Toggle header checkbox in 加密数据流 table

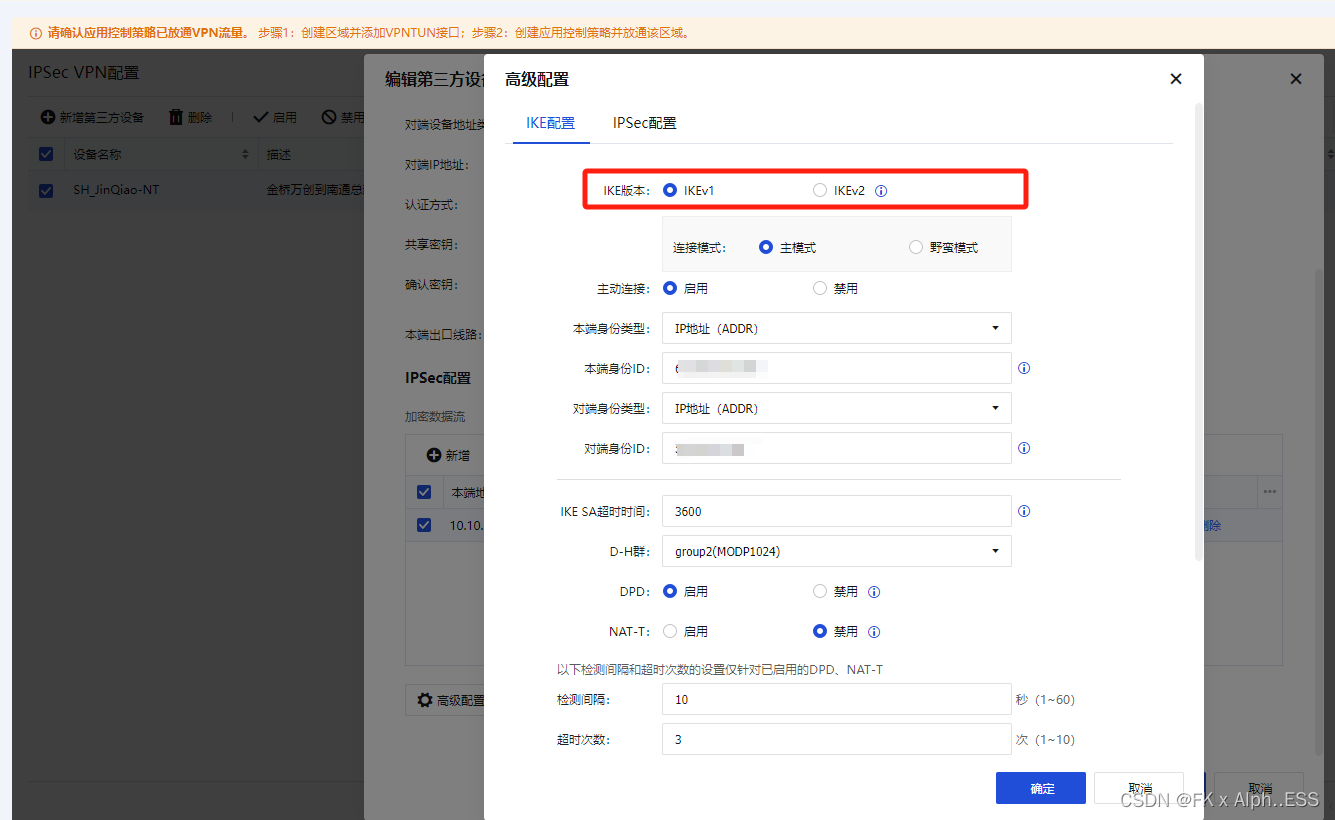424,492
